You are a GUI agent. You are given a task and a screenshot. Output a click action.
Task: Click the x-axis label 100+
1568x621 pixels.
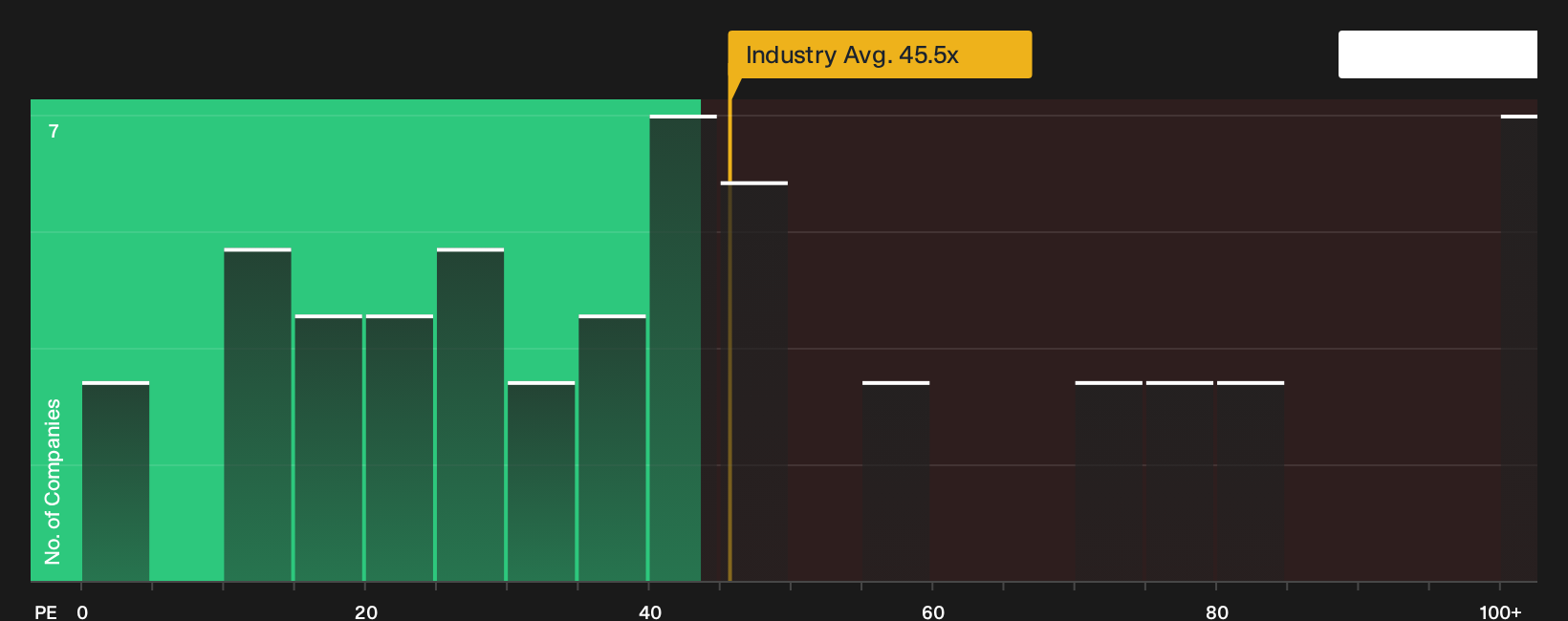1500,612
